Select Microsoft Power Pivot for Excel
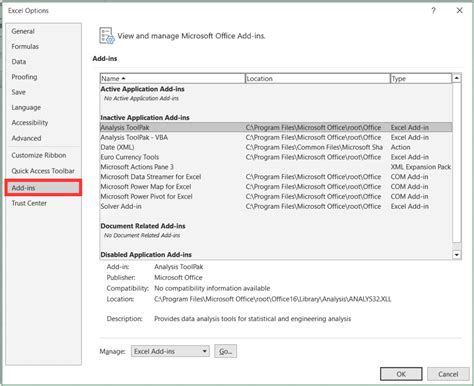This screenshot has height=386, width=474. tap(276, 197)
